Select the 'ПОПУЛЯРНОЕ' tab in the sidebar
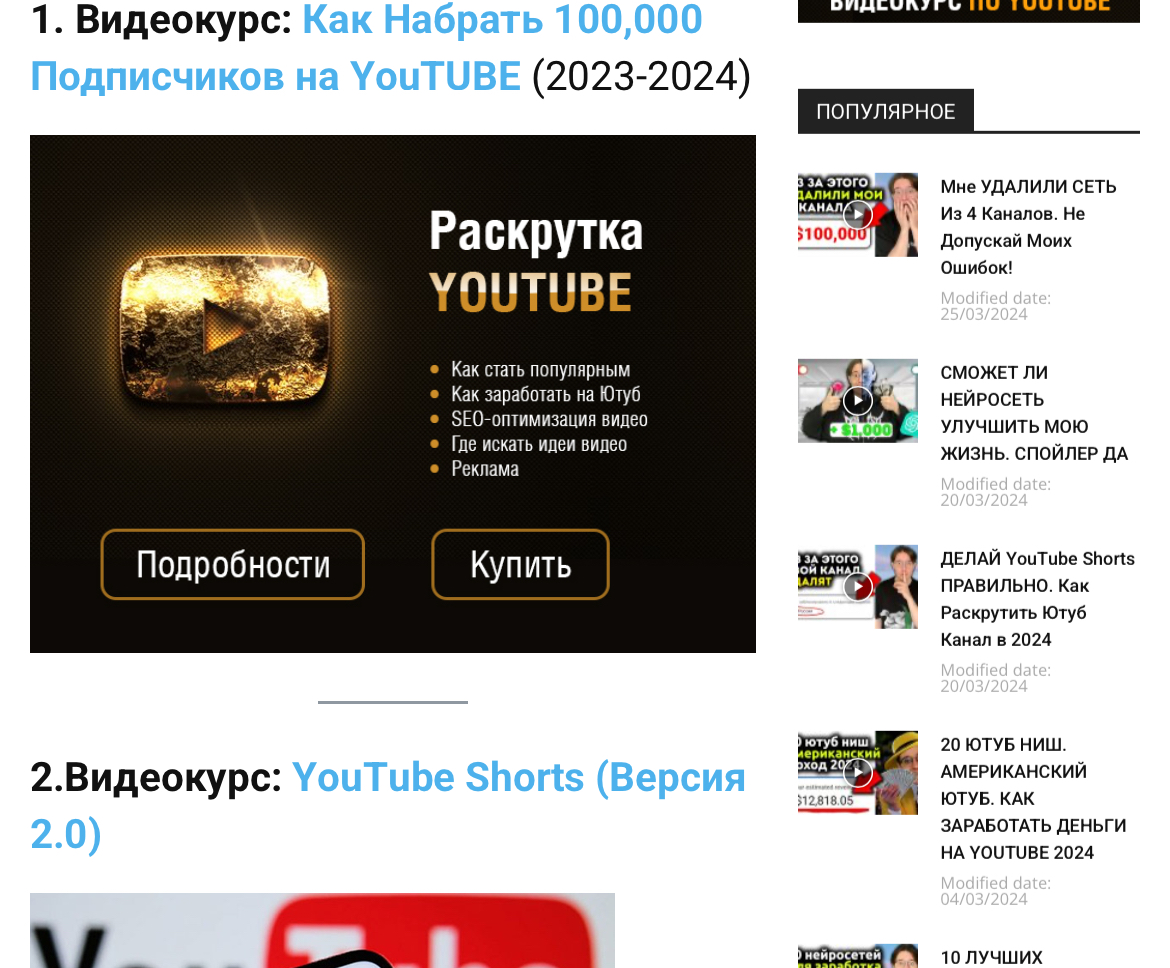This screenshot has height=968, width=1170. [x=886, y=111]
